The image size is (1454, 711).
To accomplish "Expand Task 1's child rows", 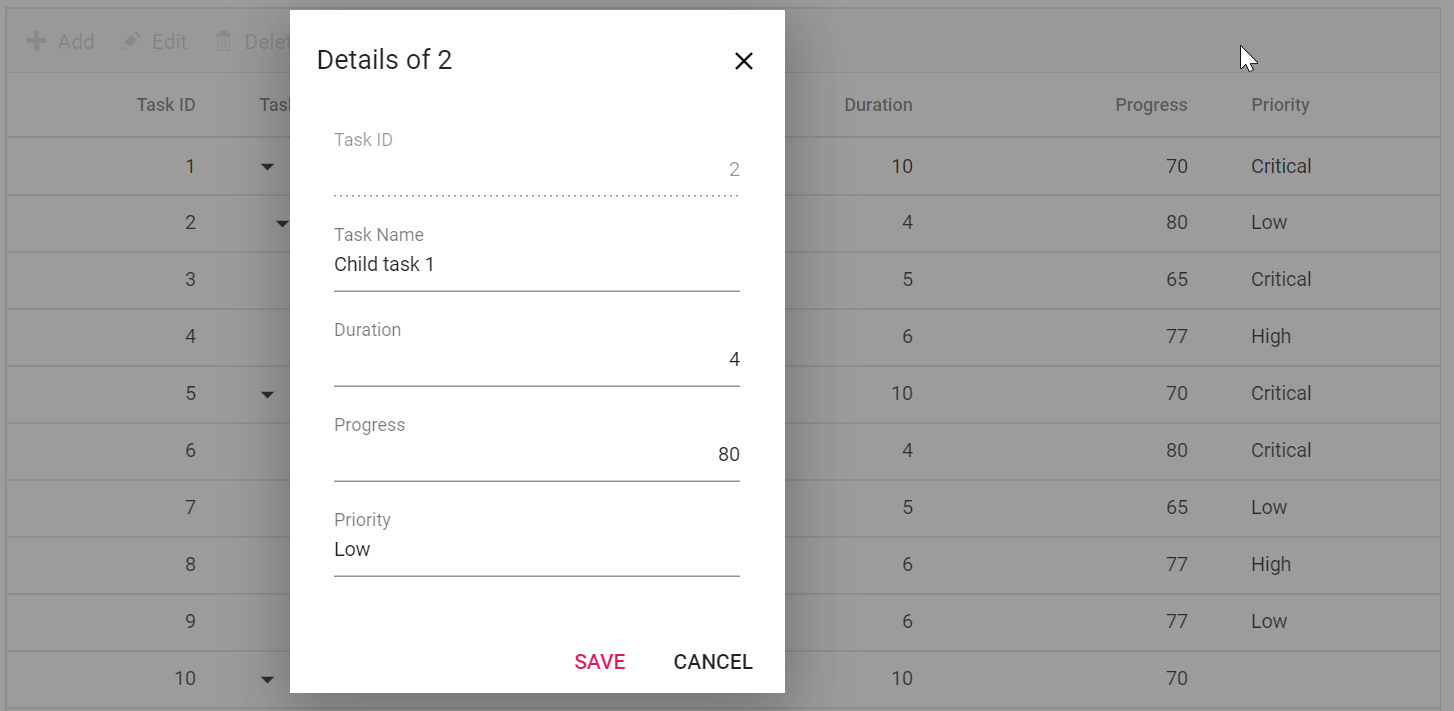I will pyautogui.click(x=267, y=167).
